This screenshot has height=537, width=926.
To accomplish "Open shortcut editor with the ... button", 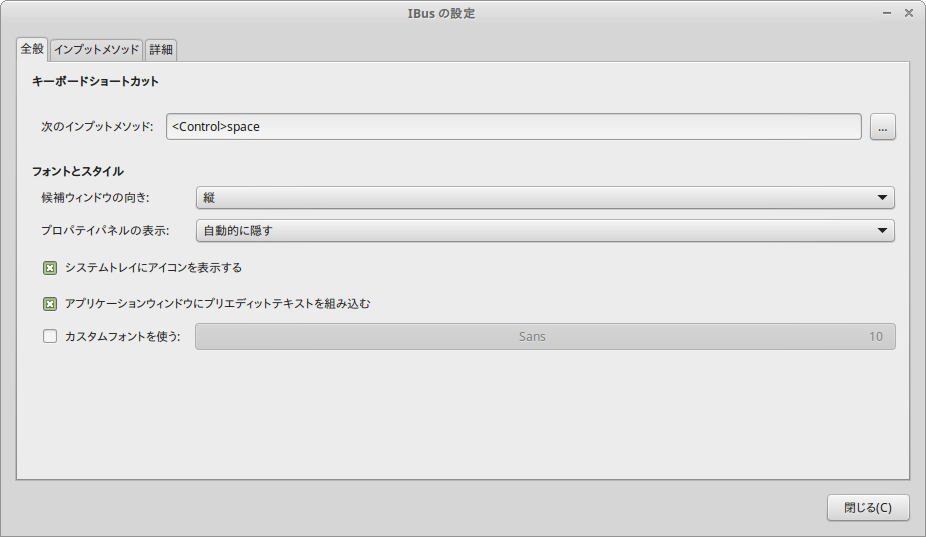I will coord(882,126).
